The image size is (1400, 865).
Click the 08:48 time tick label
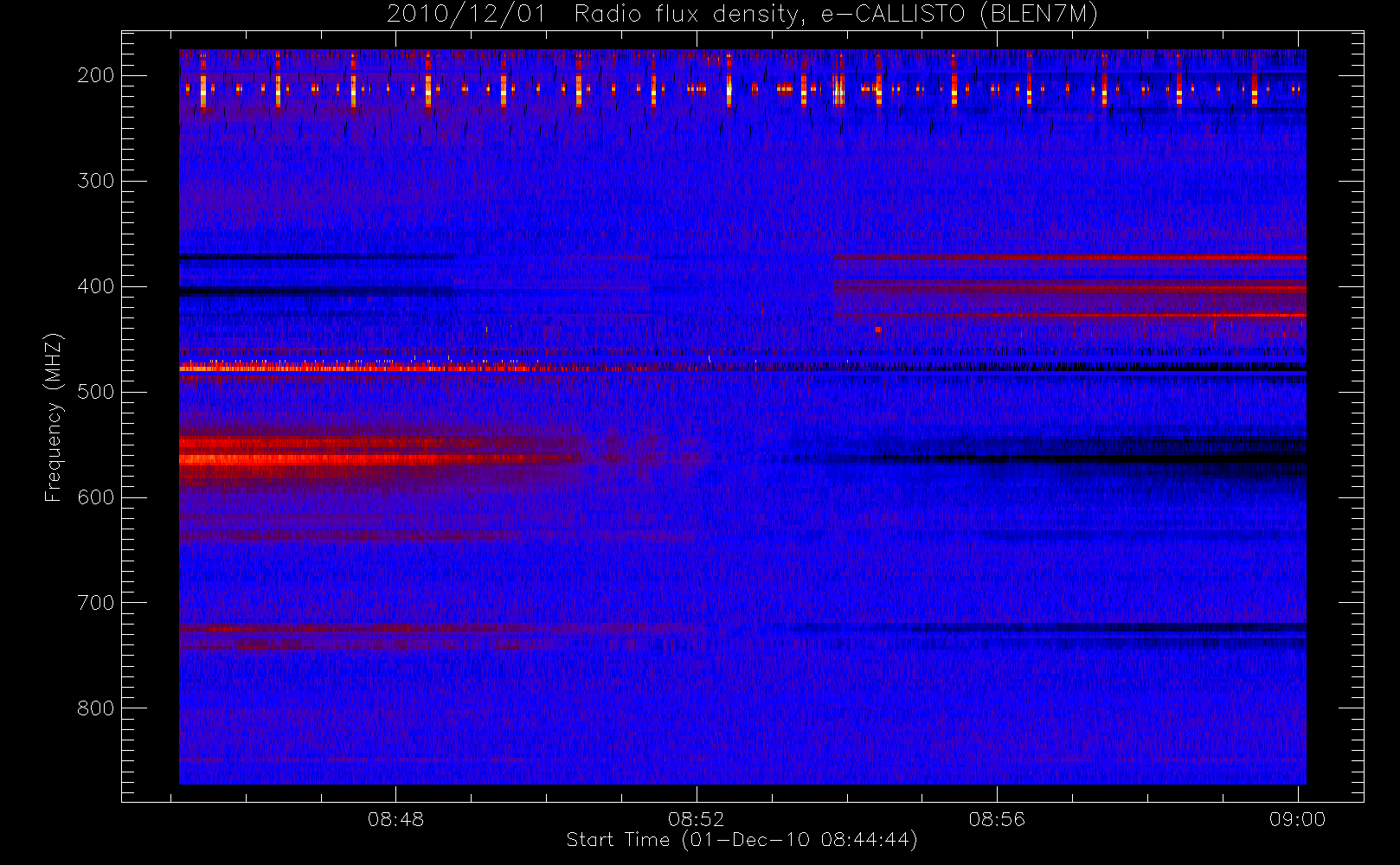point(395,819)
